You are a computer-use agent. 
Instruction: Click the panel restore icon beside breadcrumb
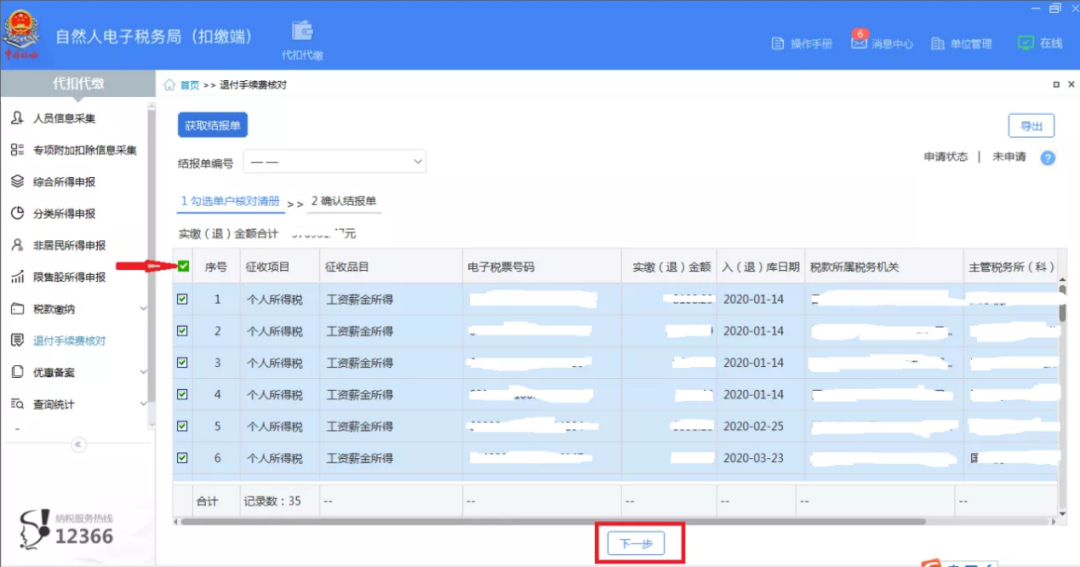pos(1056,85)
